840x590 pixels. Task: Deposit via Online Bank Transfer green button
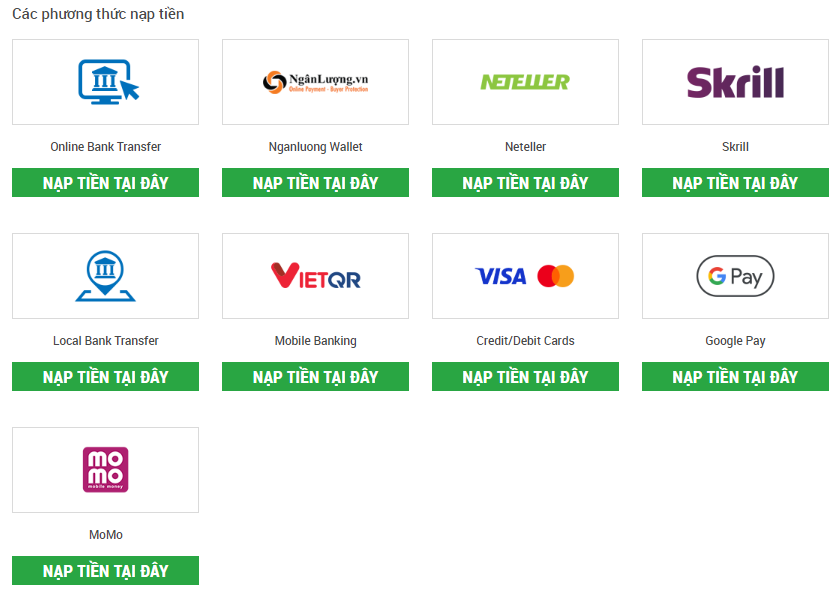[x=106, y=183]
